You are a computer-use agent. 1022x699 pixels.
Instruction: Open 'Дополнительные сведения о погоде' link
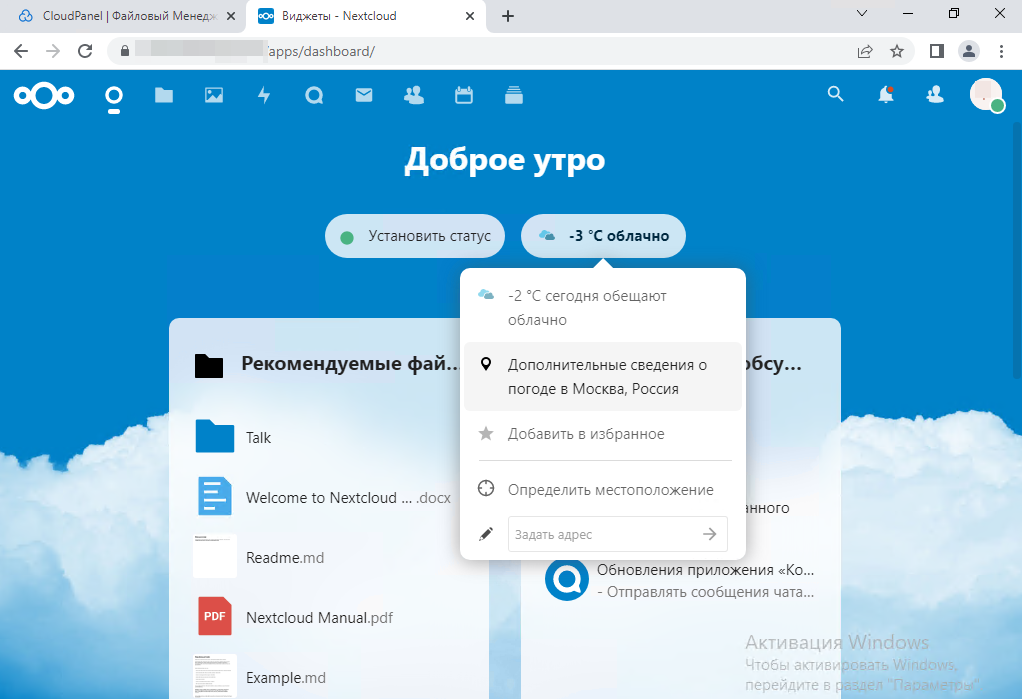point(607,377)
